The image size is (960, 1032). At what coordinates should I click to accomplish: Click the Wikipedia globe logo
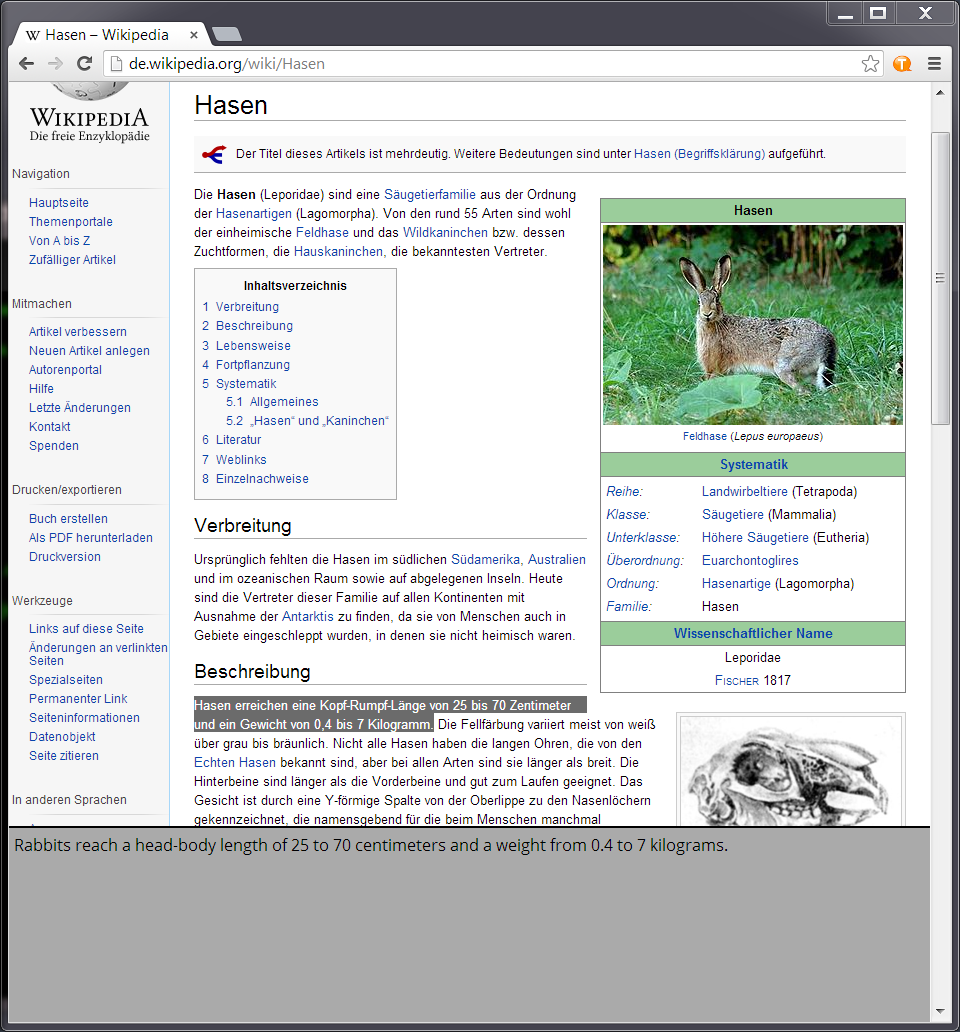[90, 91]
